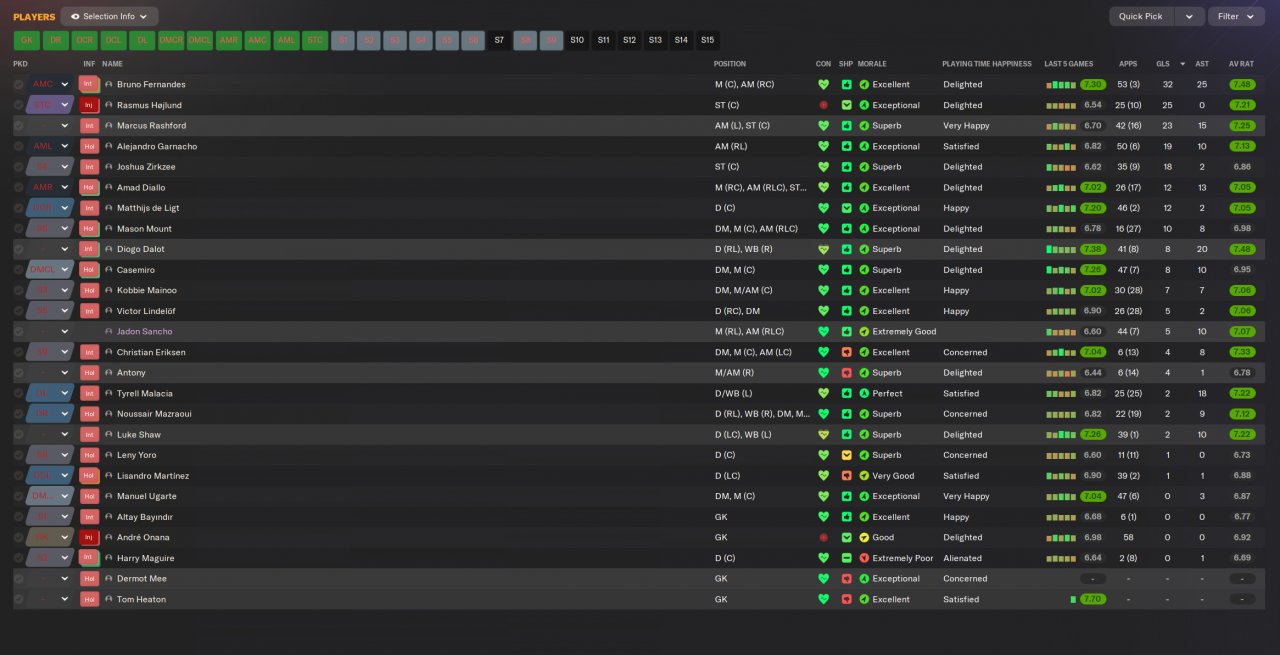Click Diogo Dalot's yellow-green condition heart

point(823,249)
